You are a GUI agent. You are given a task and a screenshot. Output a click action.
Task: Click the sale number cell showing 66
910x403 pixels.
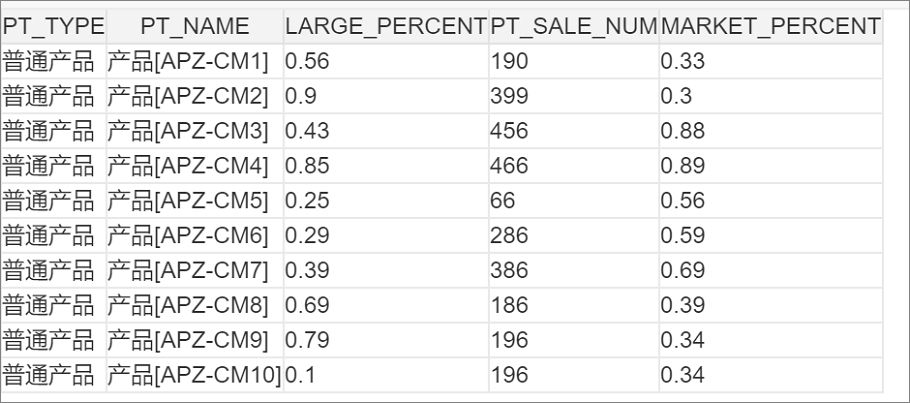click(x=574, y=200)
